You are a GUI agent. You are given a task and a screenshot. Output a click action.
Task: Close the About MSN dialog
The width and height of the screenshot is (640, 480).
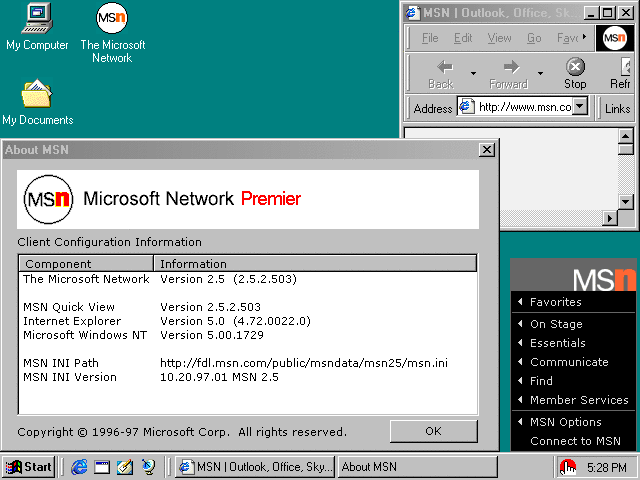pos(487,150)
